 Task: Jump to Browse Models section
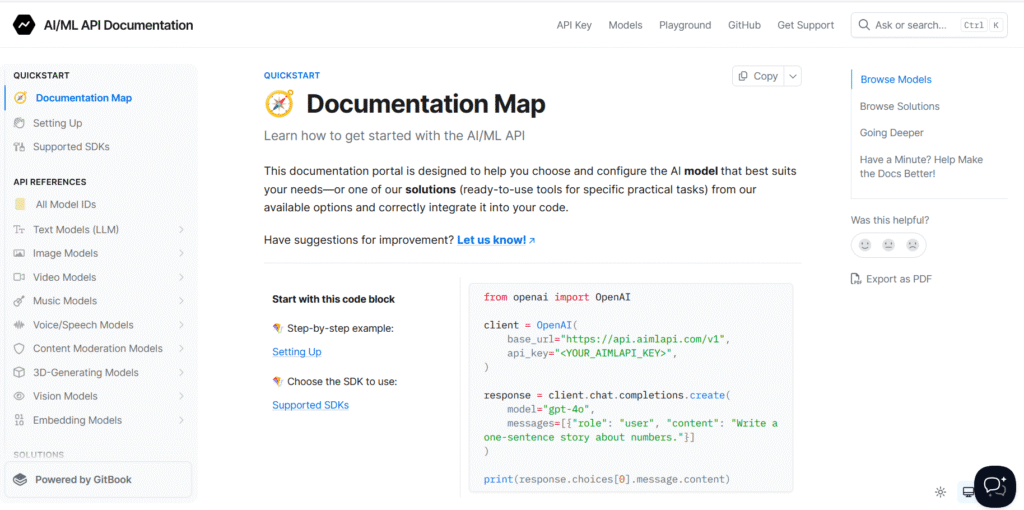pos(896,80)
